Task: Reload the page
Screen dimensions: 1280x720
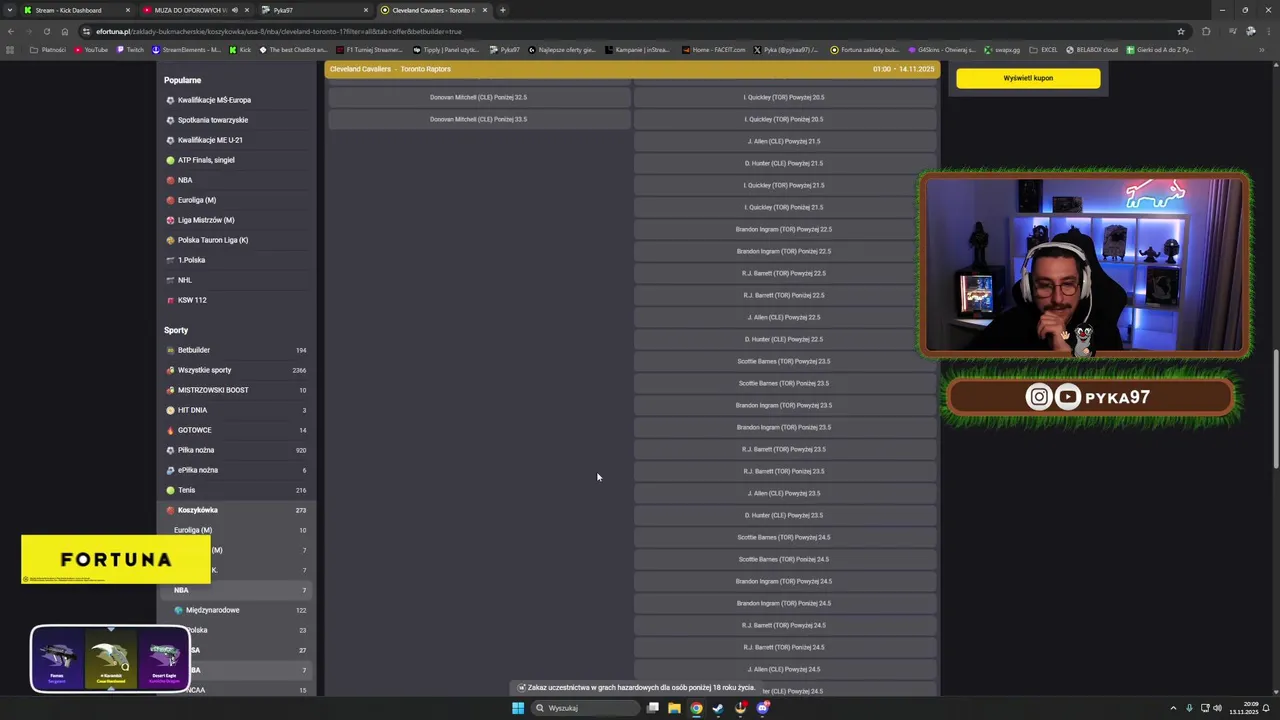Action: click(x=46, y=31)
